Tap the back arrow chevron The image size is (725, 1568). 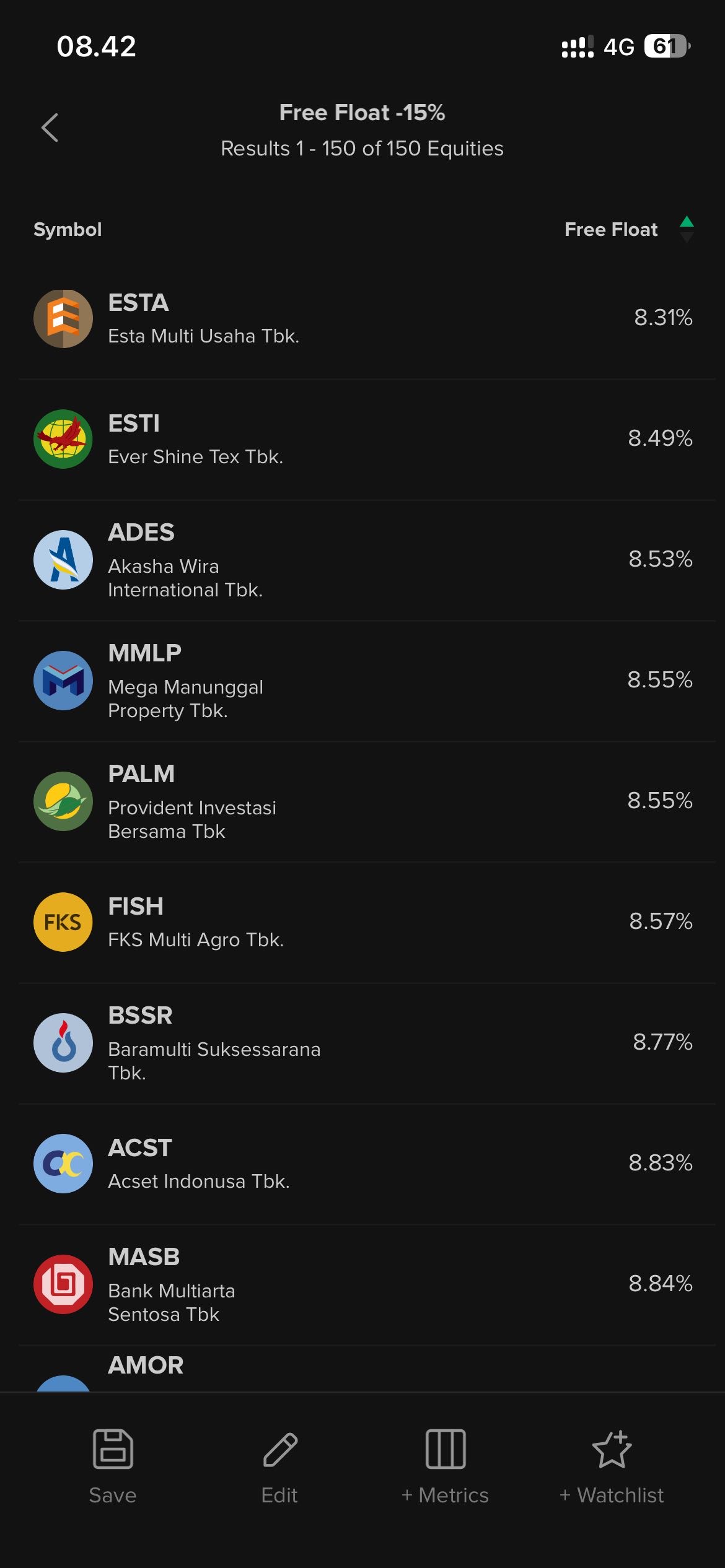[x=50, y=128]
